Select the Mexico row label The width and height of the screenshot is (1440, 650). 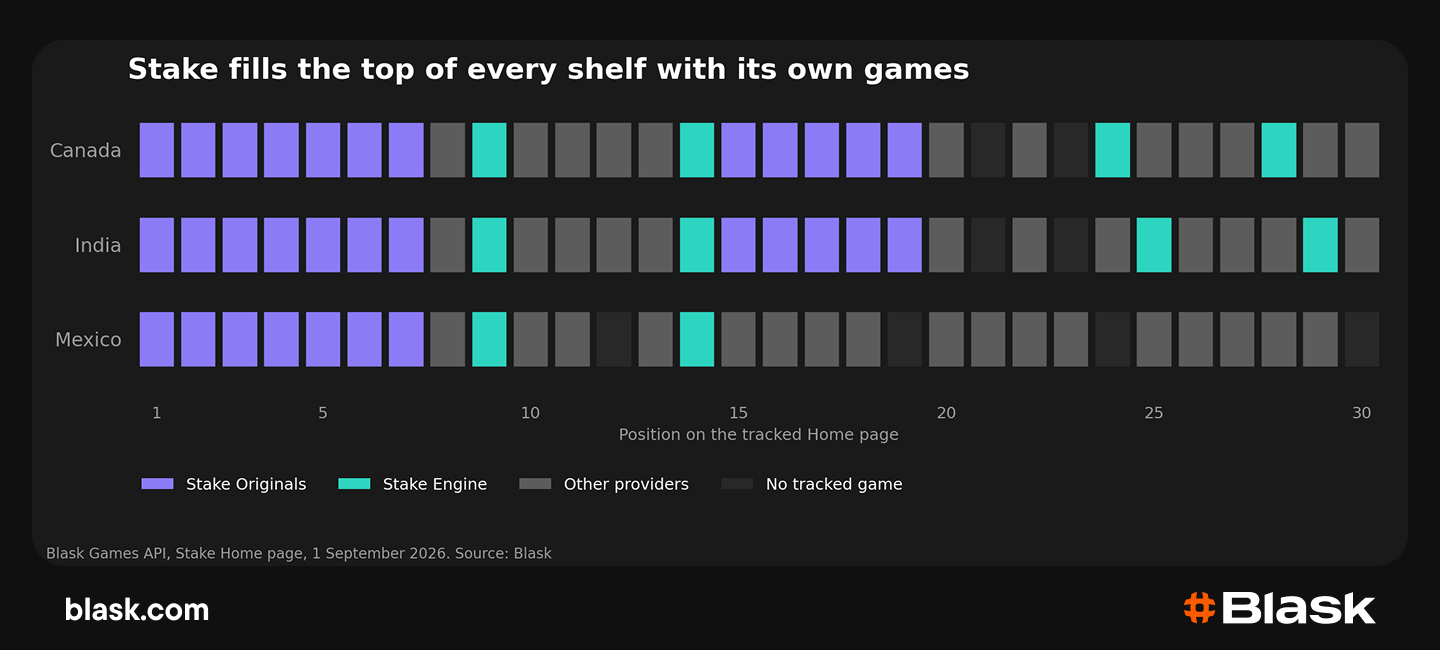88,340
